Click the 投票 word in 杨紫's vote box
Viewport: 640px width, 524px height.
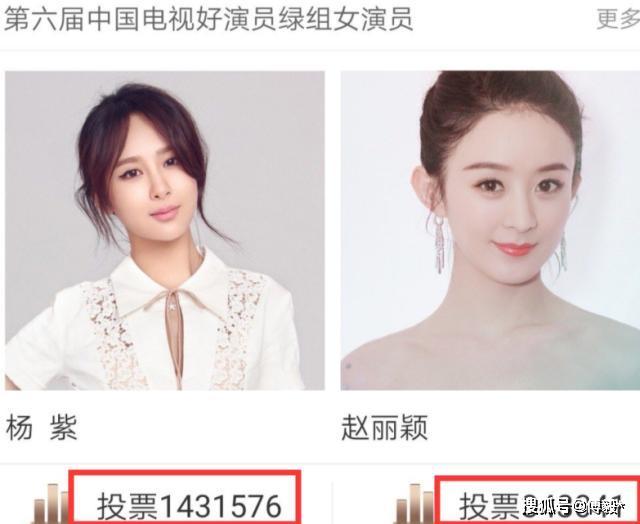coord(127,506)
